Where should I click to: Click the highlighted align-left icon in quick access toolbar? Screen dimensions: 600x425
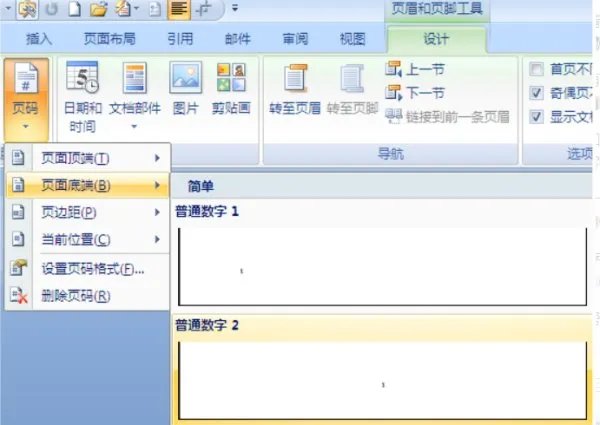(x=179, y=9)
